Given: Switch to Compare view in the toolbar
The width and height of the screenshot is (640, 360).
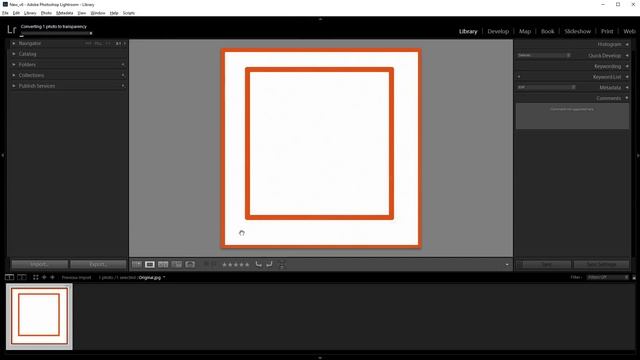Looking at the screenshot, I should [x=163, y=264].
